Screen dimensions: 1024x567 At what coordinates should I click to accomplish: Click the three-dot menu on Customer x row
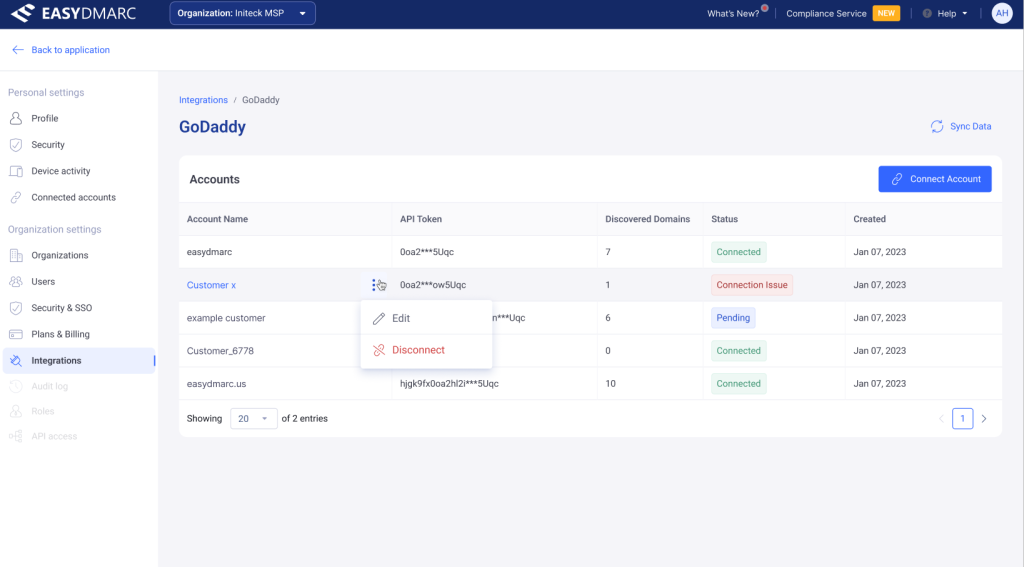pos(374,285)
